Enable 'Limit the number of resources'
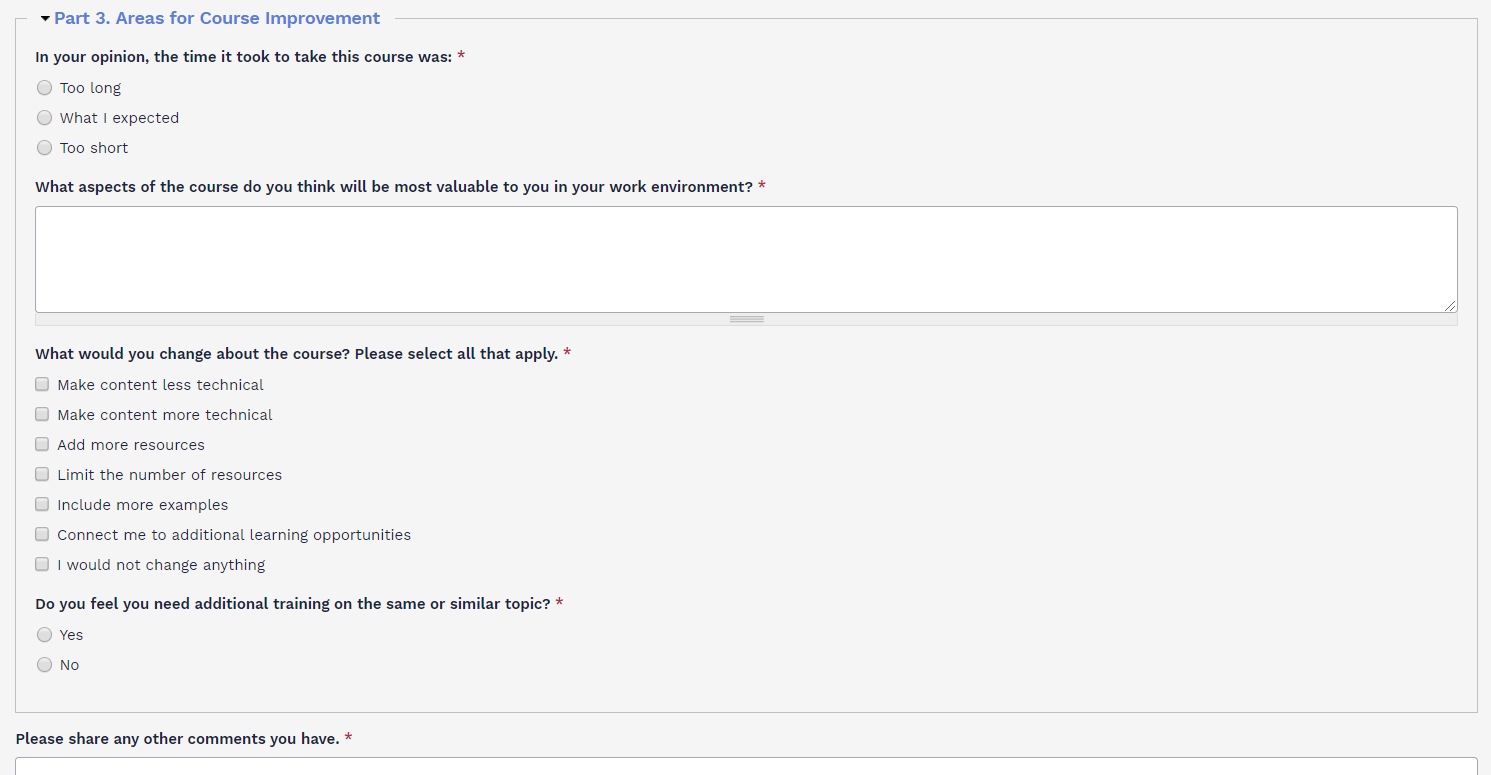 pyautogui.click(x=42, y=474)
